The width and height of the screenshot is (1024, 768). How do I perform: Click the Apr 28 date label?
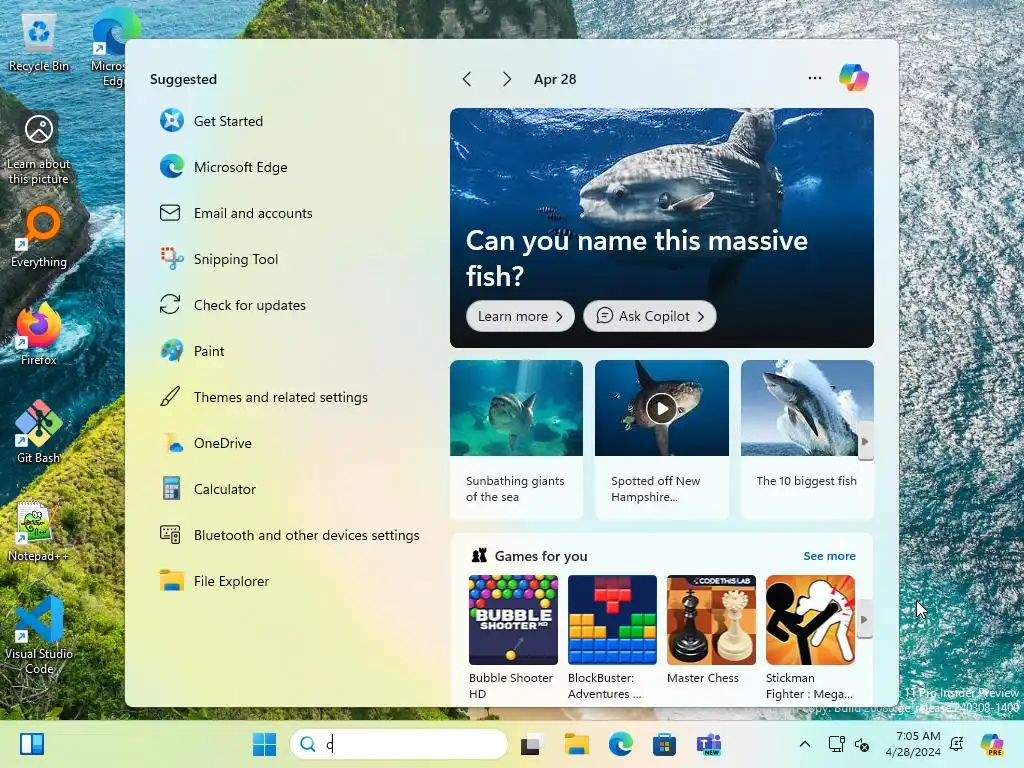(x=555, y=79)
